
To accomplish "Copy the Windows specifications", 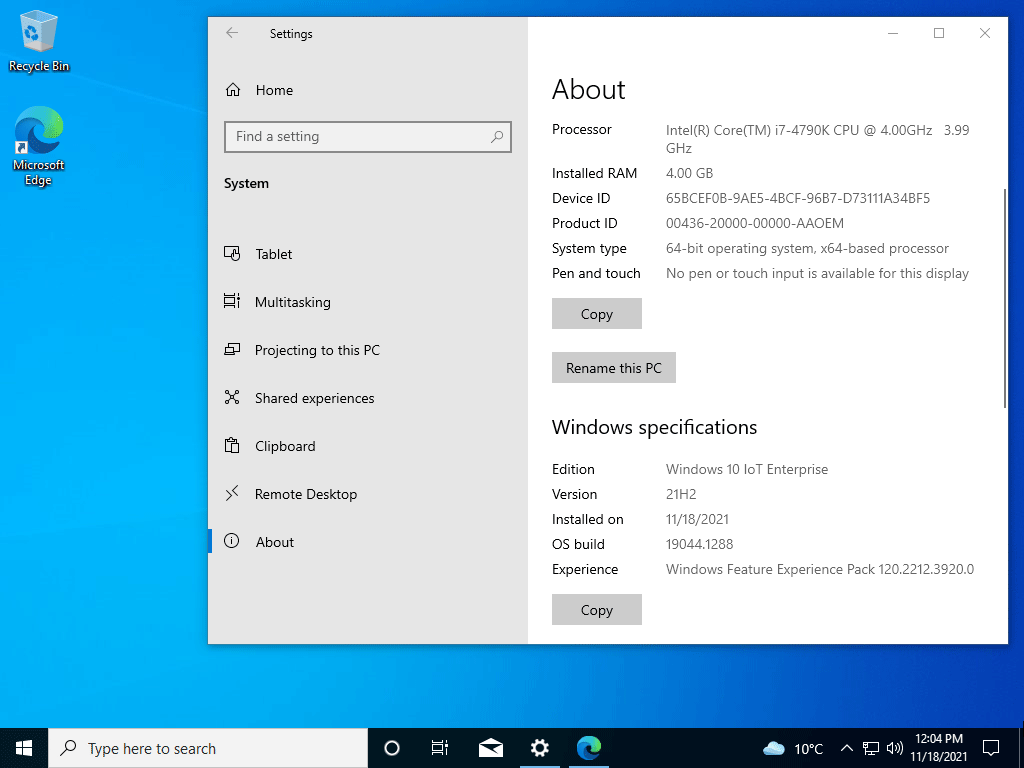I will [x=597, y=610].
